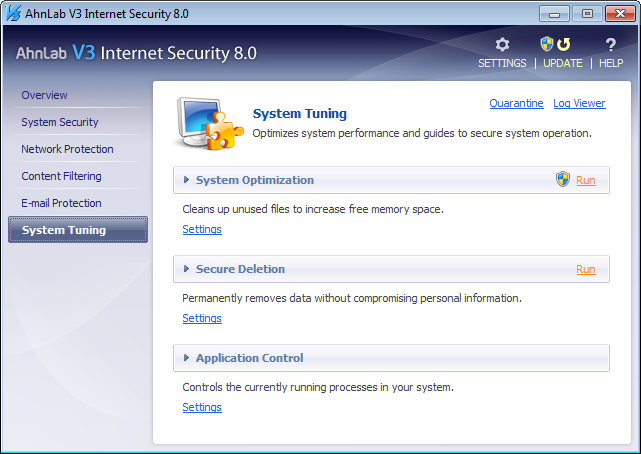Click the Help question mark icon
The height and width of the screenshot is (454, 641).
click(x=610, y=44)
